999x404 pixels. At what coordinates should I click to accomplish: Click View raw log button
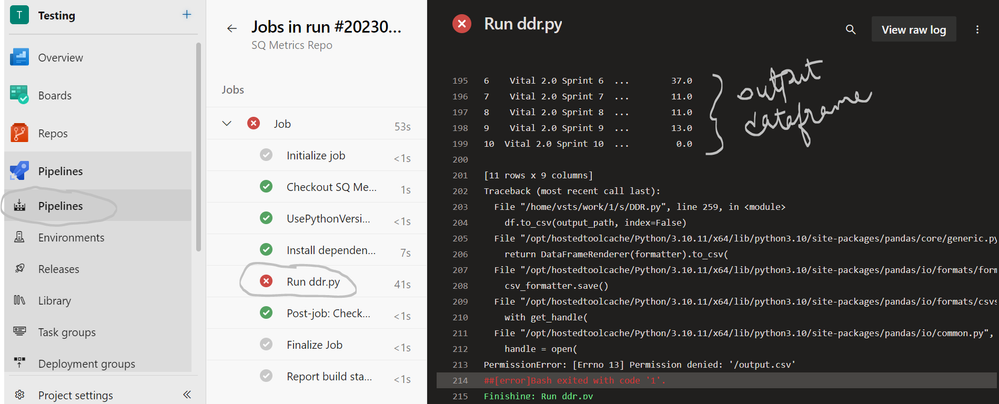(x=914, y=29)
